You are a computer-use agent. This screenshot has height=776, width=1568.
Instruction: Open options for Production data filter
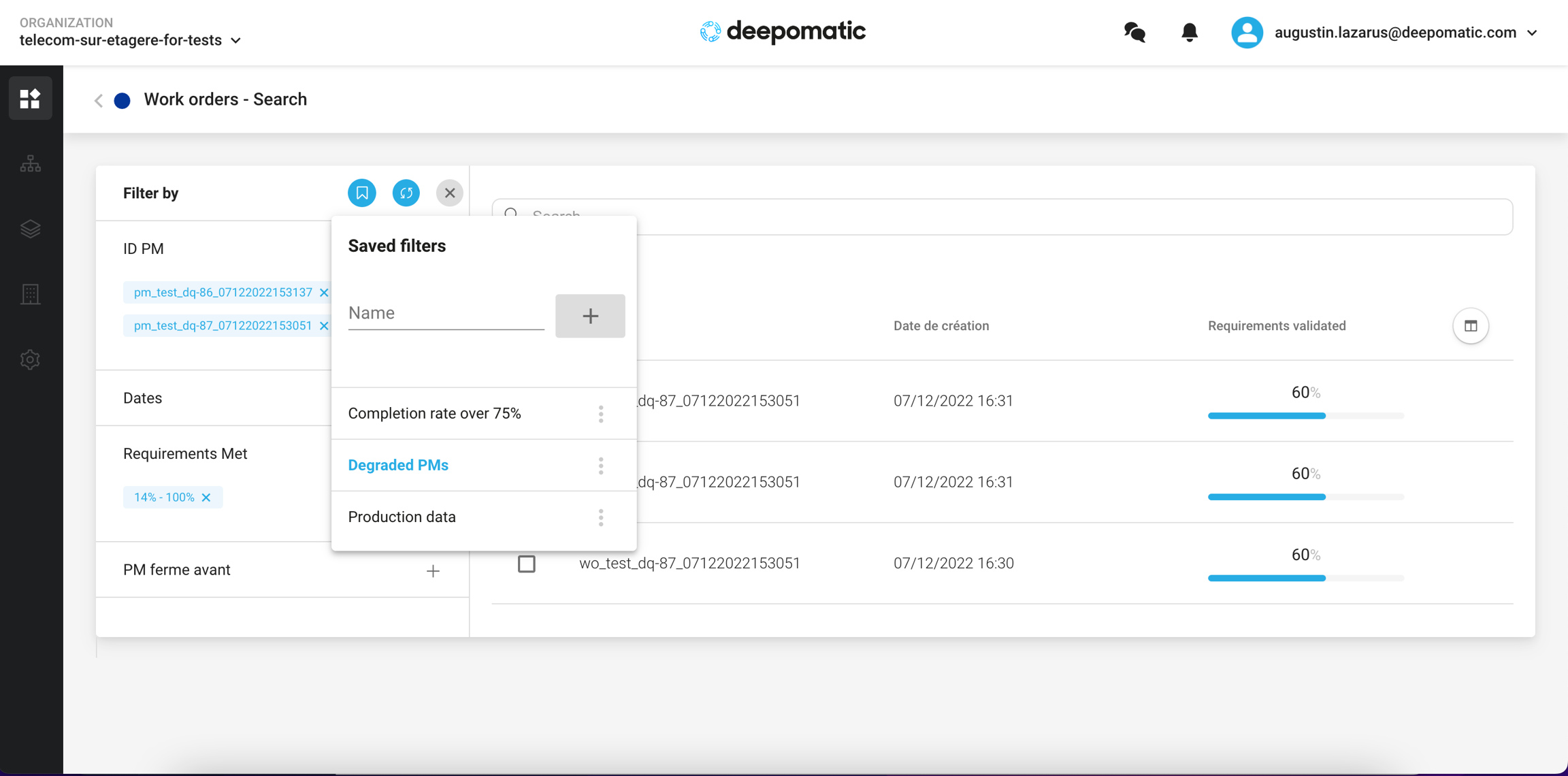(601, 517)
